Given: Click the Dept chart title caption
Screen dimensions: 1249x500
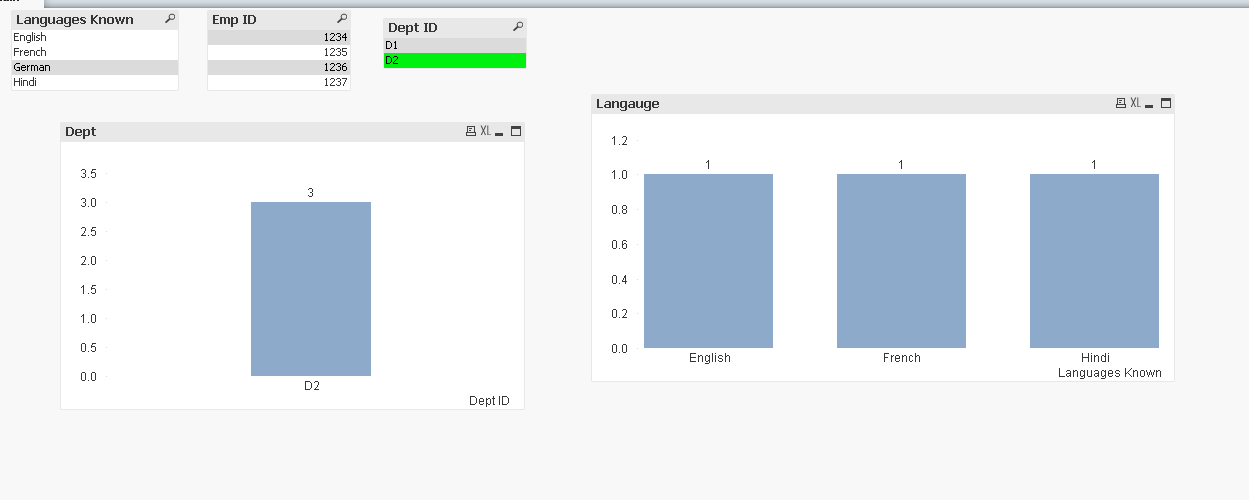Looking at the screenshot, I should pos(81,131).
